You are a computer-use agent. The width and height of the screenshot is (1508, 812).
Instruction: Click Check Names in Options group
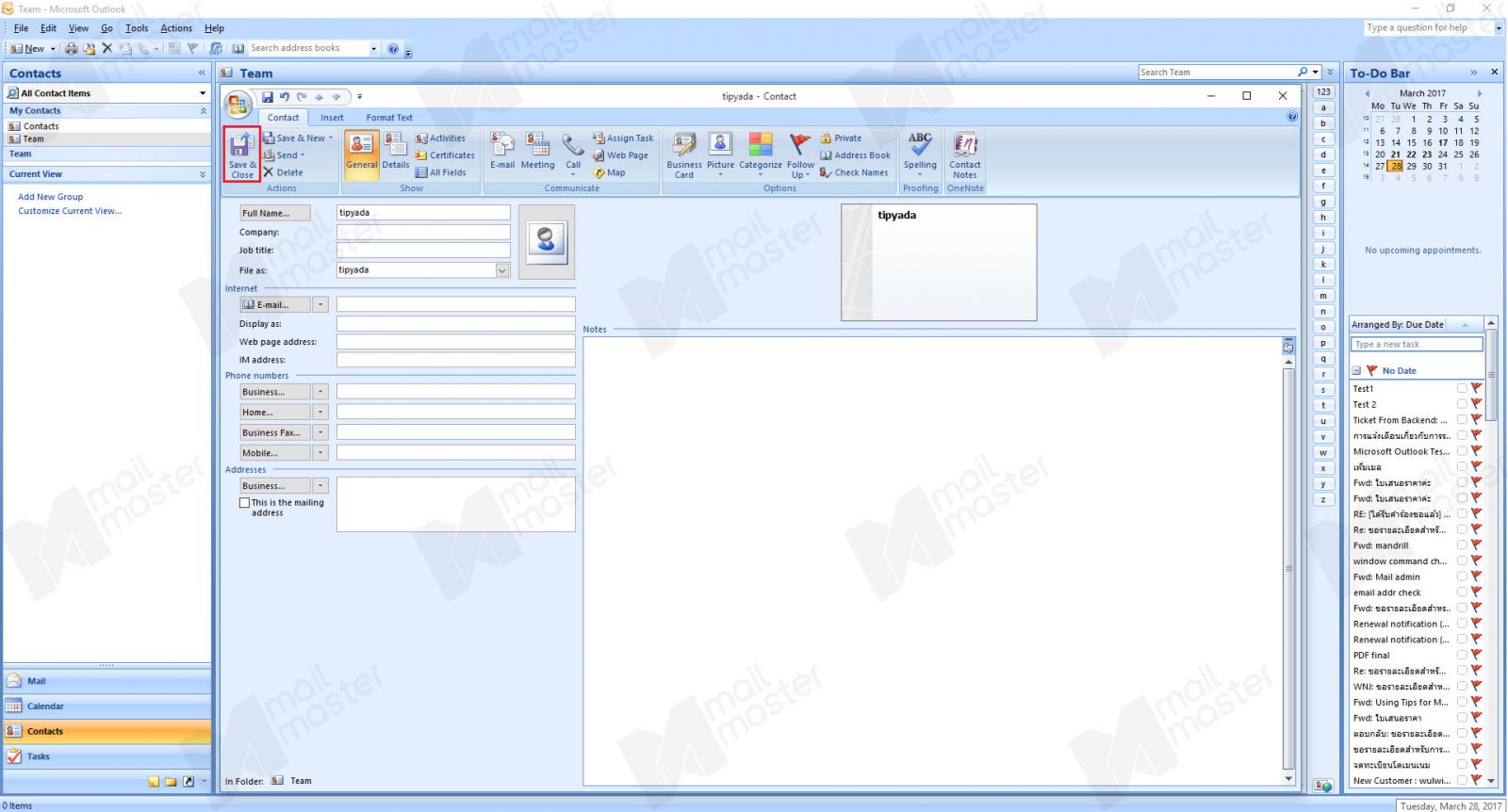click(854, 172)
